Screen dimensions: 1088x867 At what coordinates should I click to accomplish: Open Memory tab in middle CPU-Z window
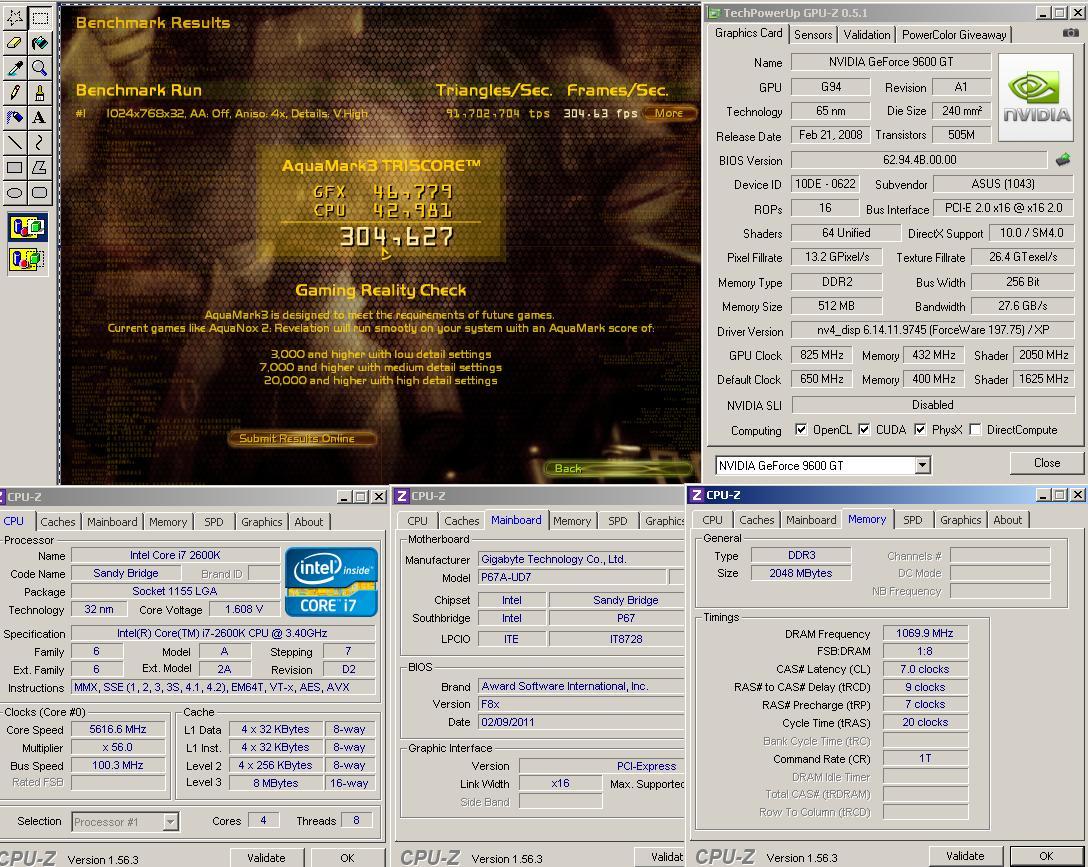click(x=572, y=521)
